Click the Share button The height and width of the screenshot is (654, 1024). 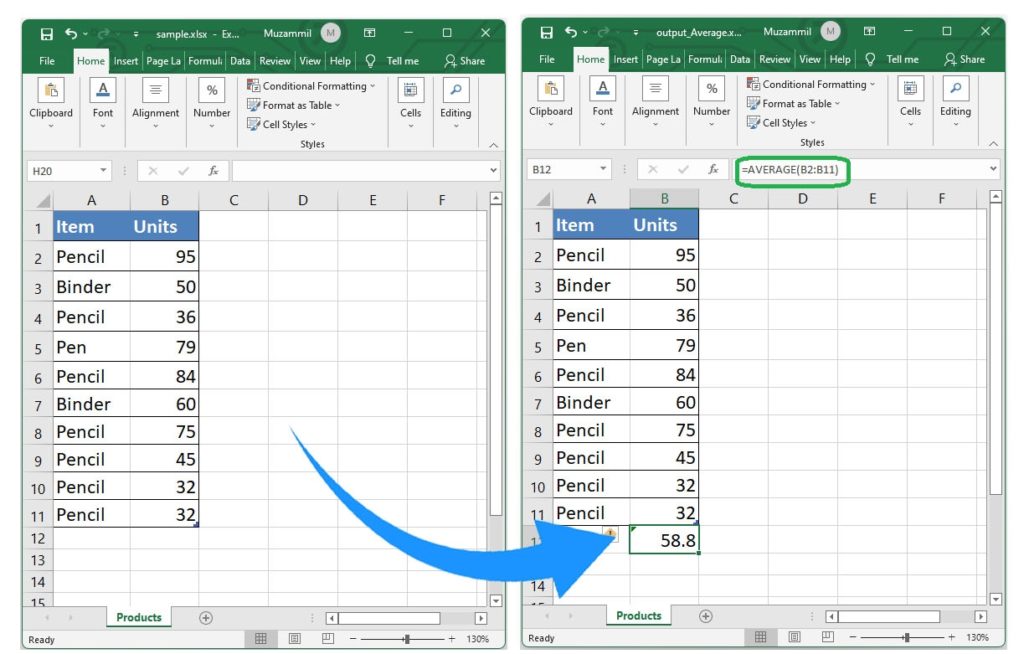tap(963, 58)
